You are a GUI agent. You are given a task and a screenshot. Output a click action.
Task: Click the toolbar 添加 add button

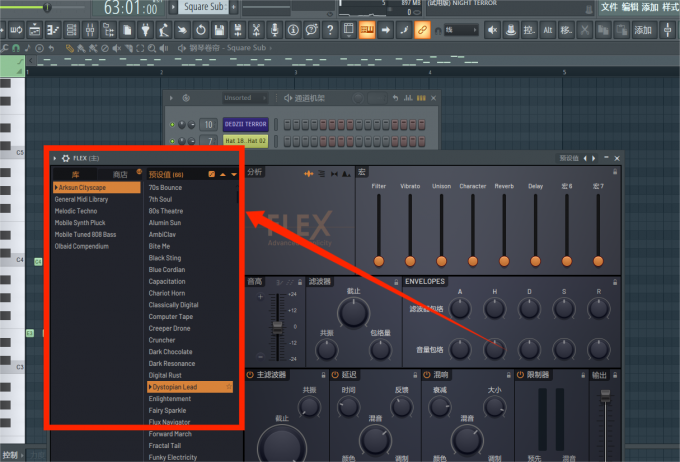(643, 30)
